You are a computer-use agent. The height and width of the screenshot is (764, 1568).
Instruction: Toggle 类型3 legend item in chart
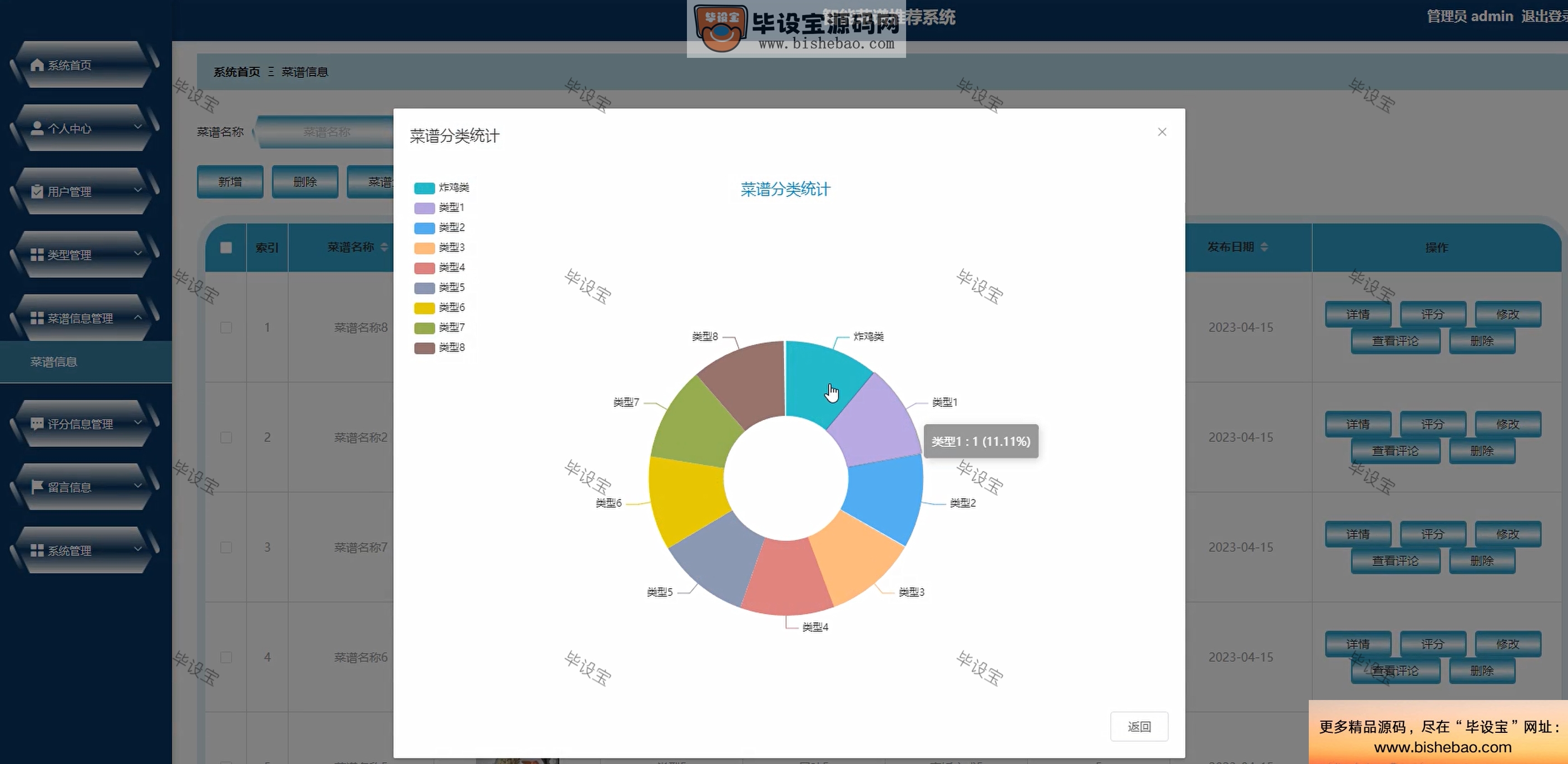(439, 248)
